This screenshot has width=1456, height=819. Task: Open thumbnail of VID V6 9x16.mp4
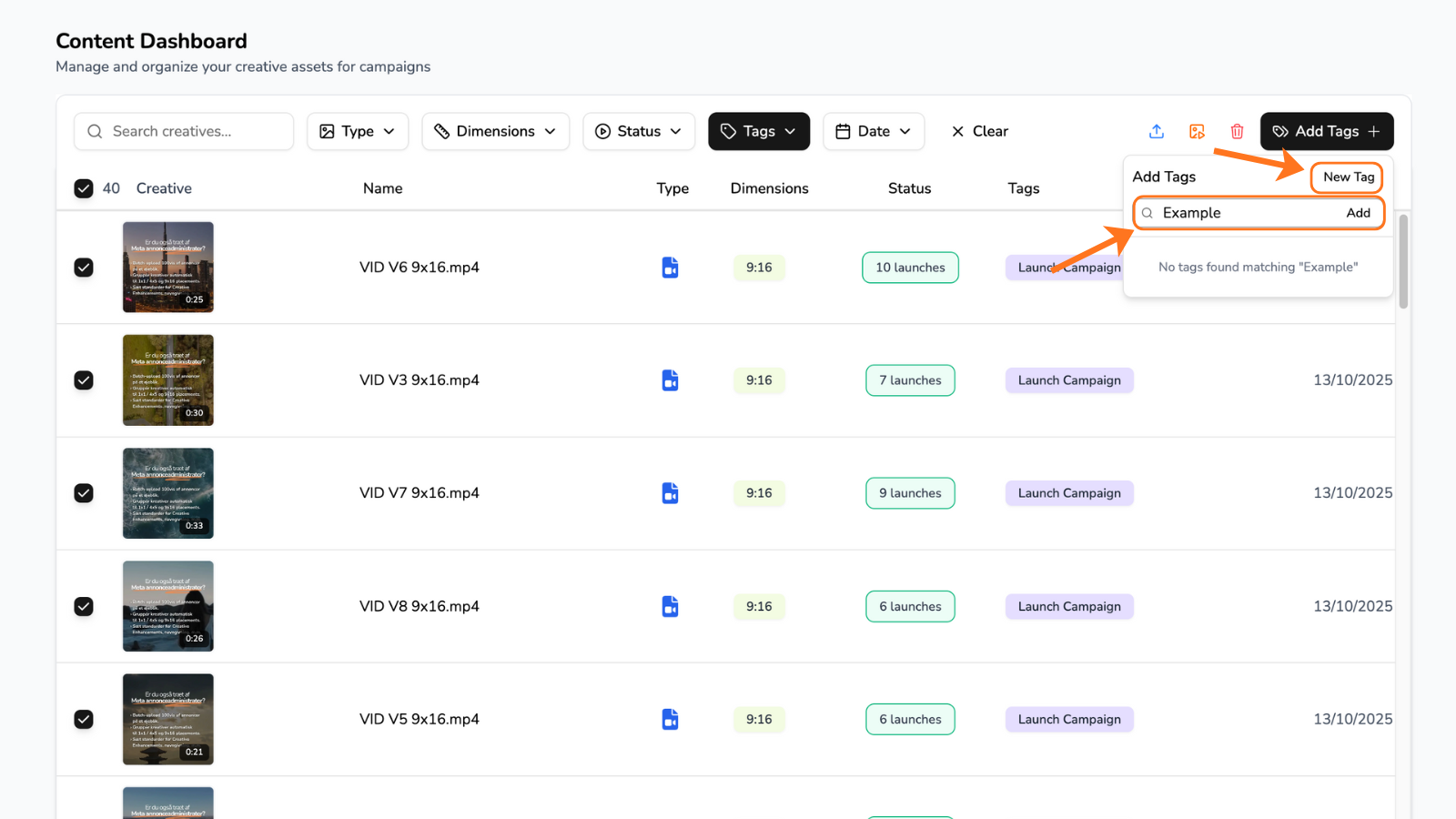click(x=168, y=268)
